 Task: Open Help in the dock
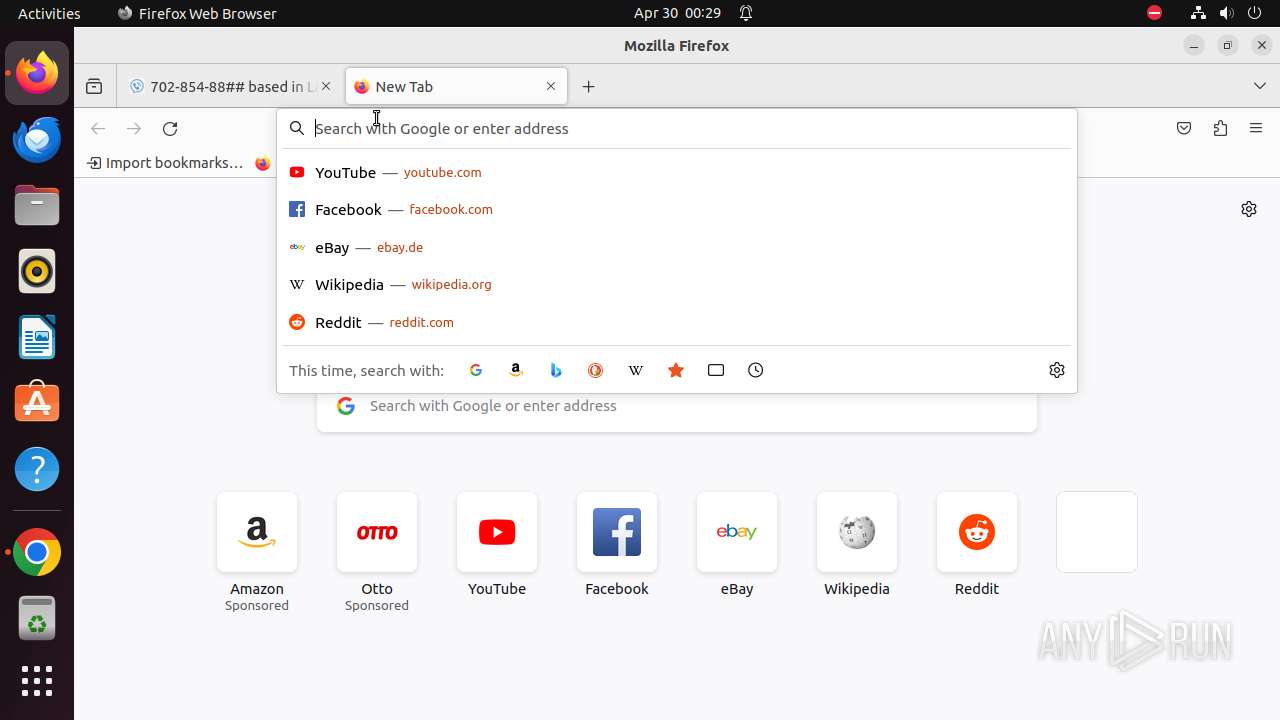(x=37, y=469)
